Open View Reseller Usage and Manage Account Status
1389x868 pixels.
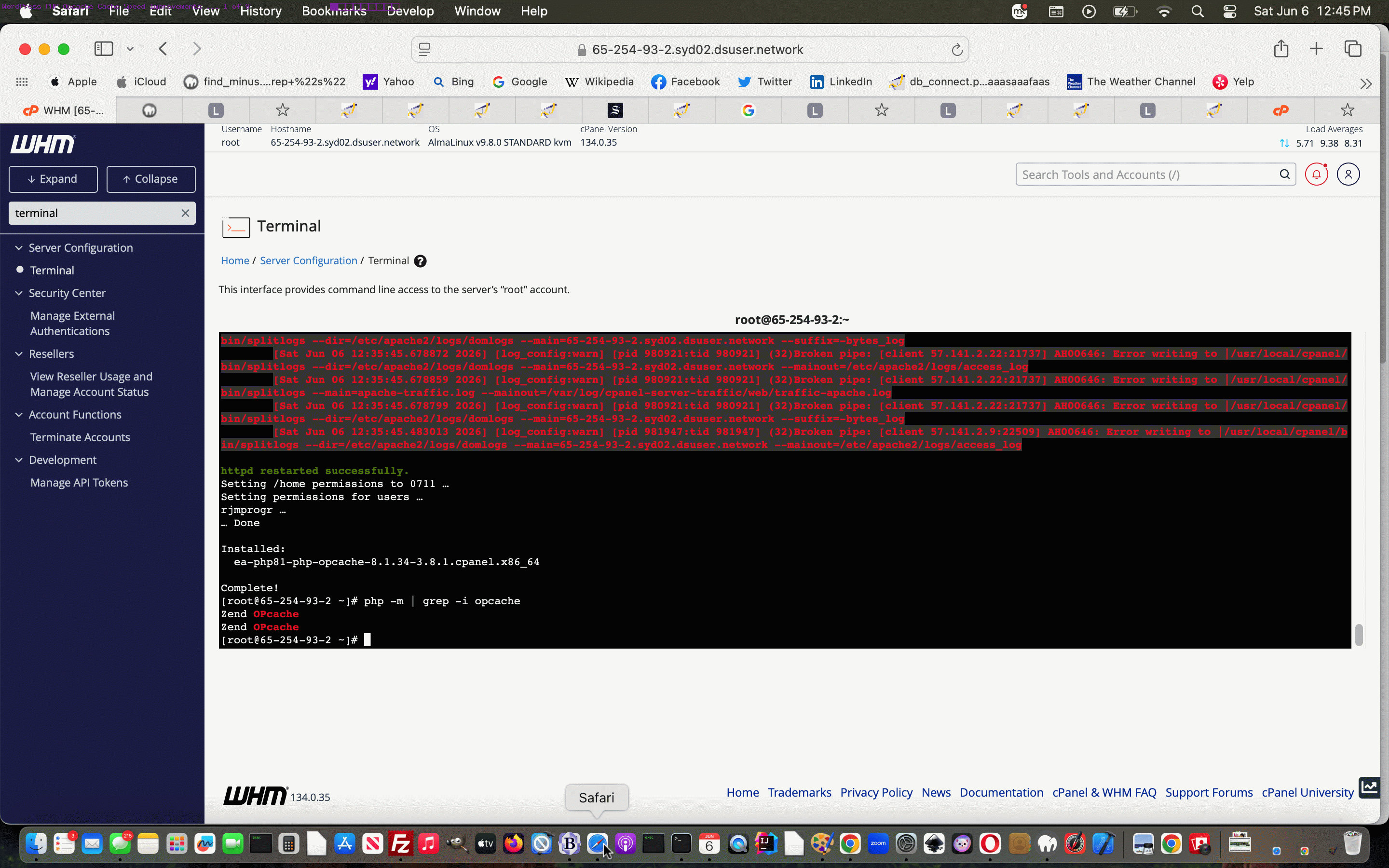(91, 384)
